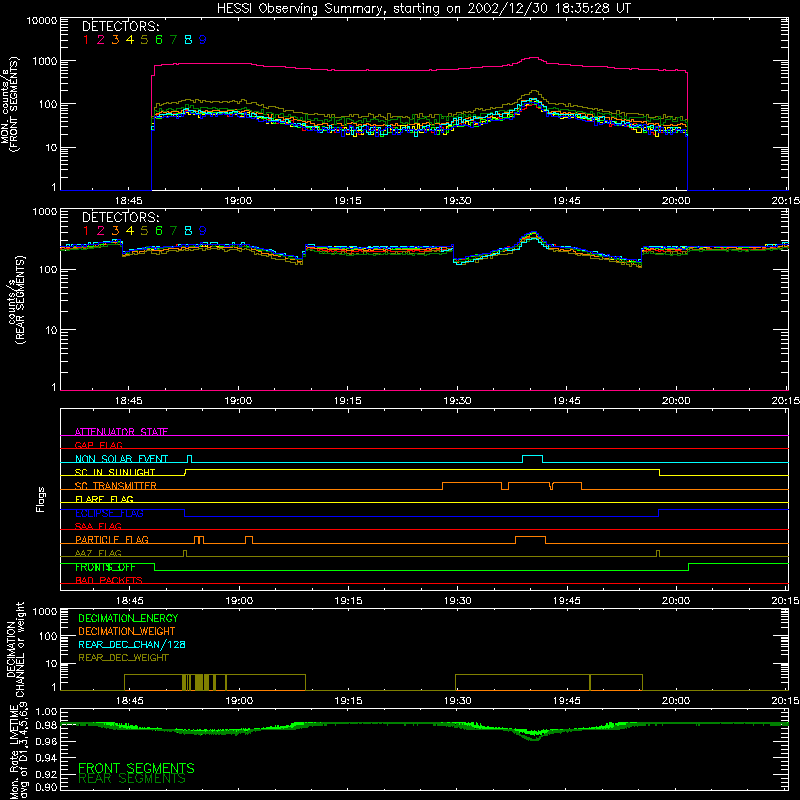Image resolution: width=800 pixels, height=800 pixels.
Task: Click detector number 1 in rear segments legend
Action: click(86, 231)
